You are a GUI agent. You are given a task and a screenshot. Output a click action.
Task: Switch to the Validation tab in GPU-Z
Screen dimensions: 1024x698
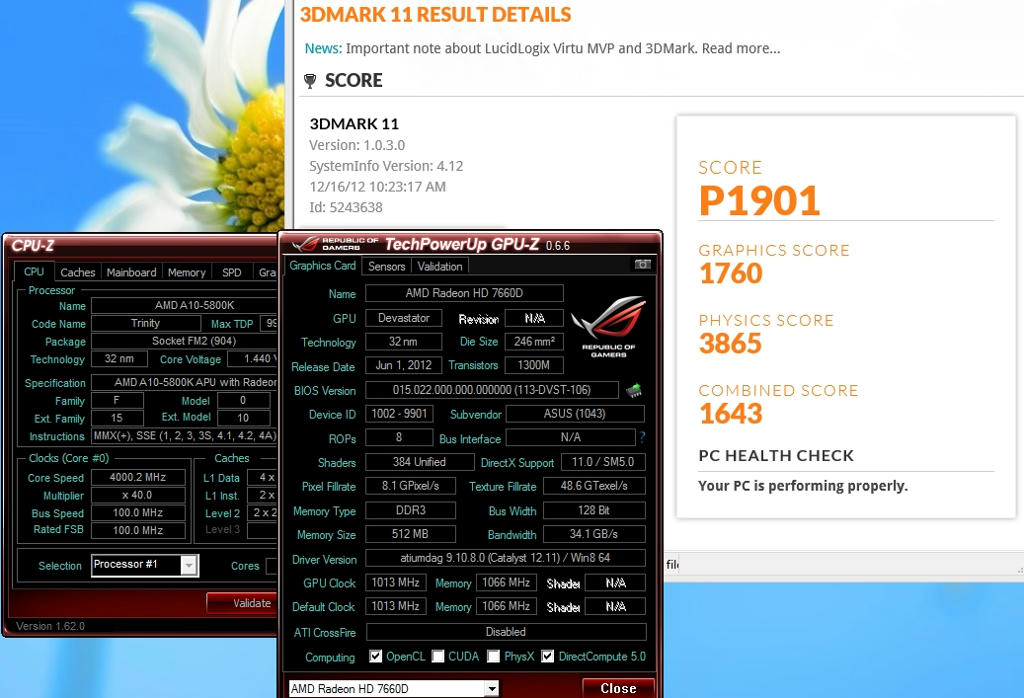[440, 266]
